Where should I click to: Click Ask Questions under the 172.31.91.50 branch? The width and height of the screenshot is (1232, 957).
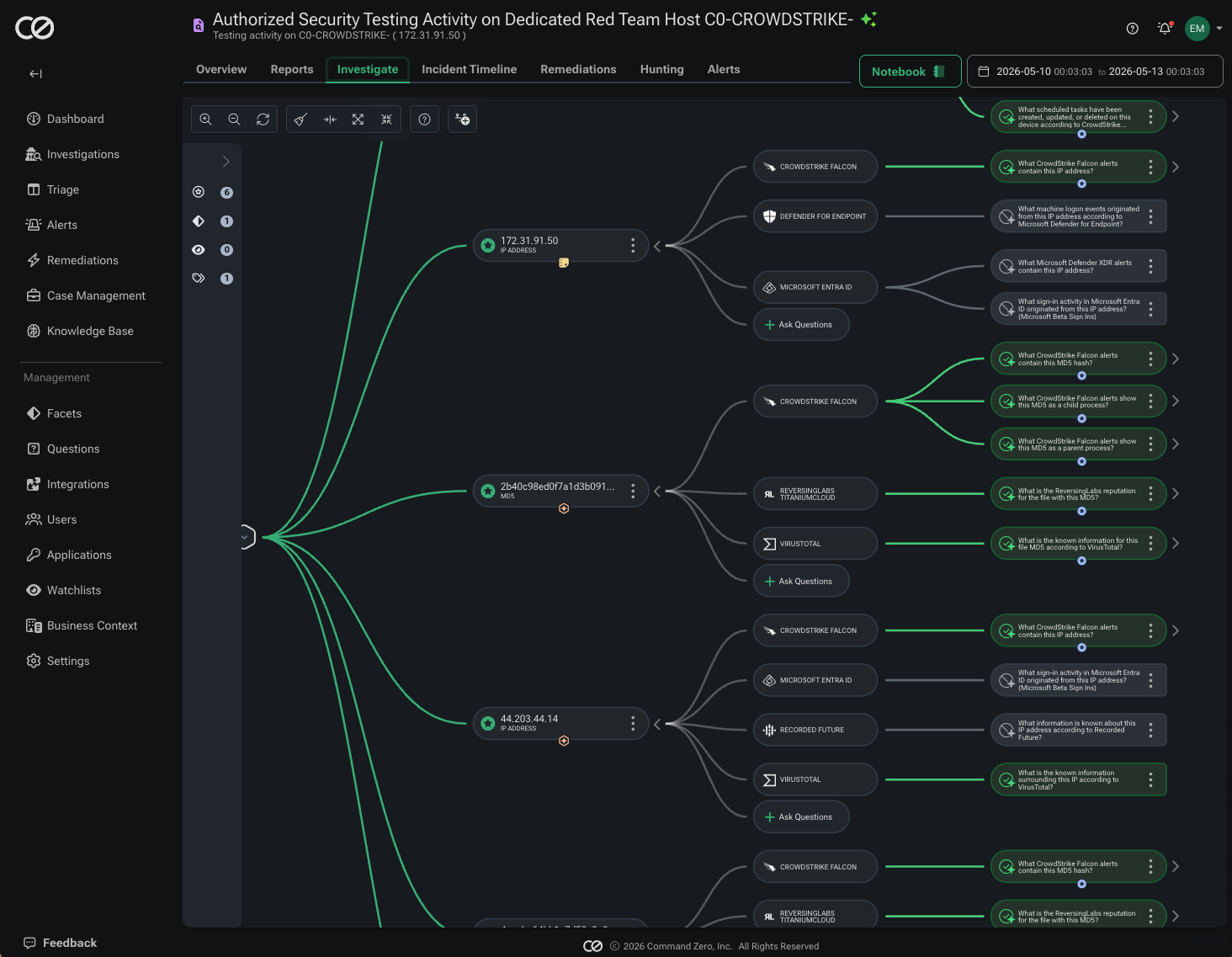[801, 325]
